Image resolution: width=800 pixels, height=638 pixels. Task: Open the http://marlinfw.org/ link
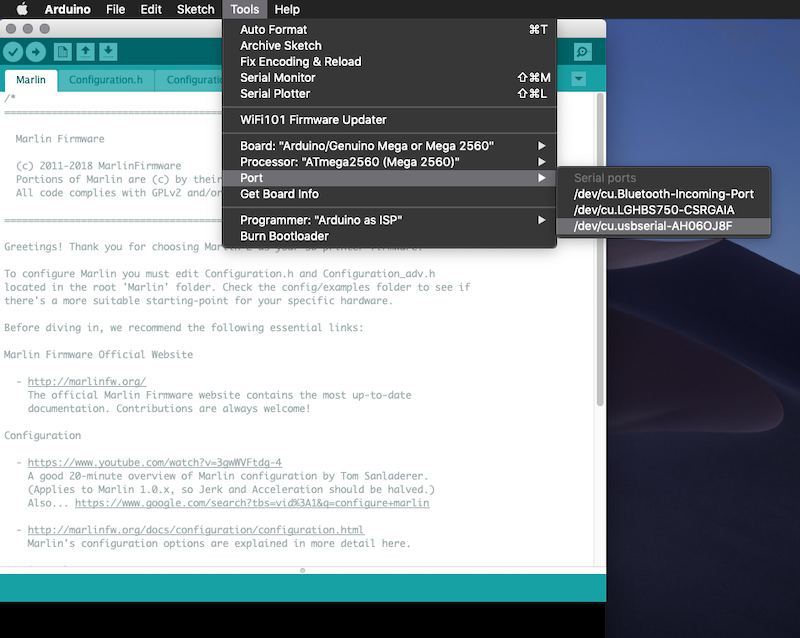(x=87, y=381)
